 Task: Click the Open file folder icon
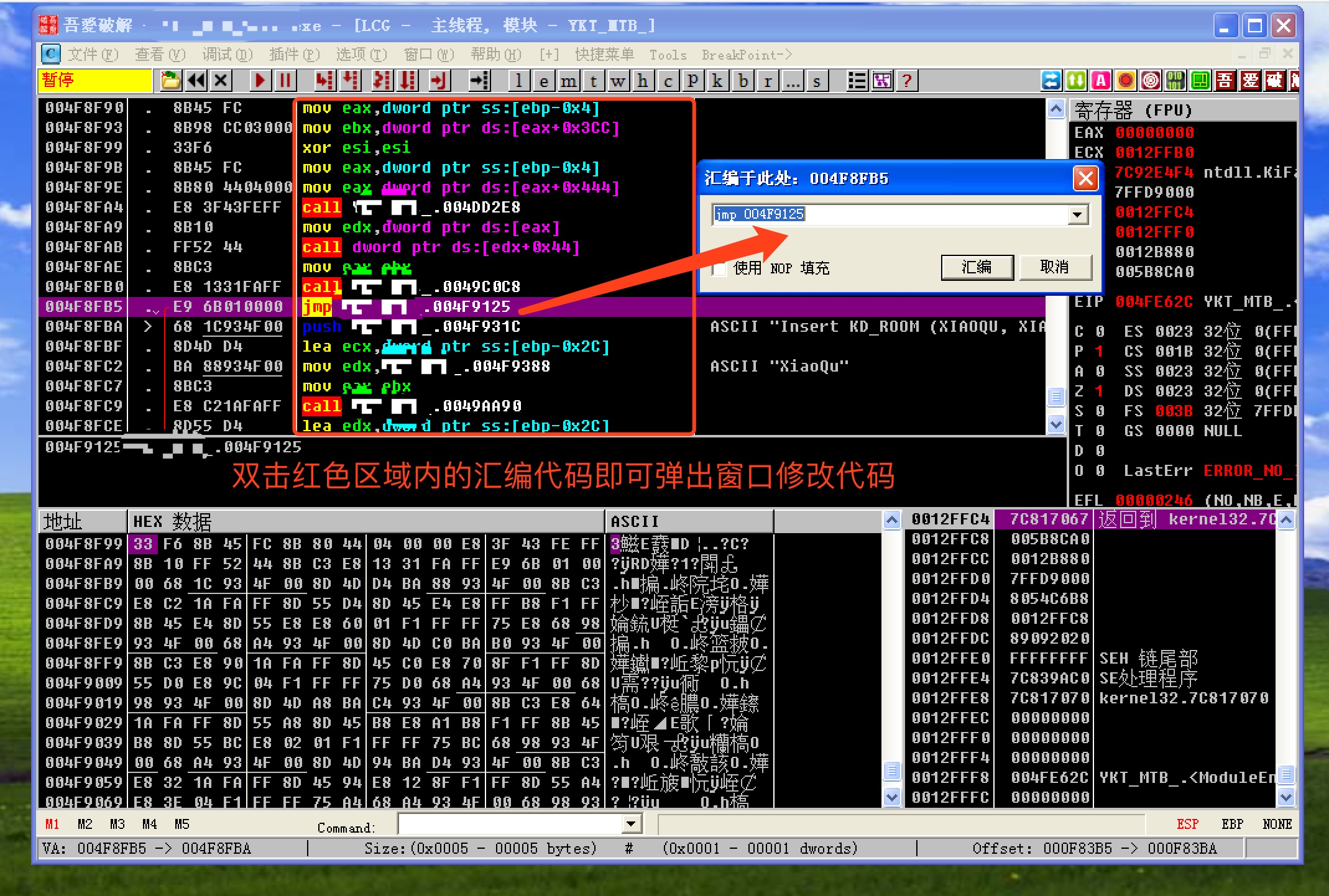(170, 81)
